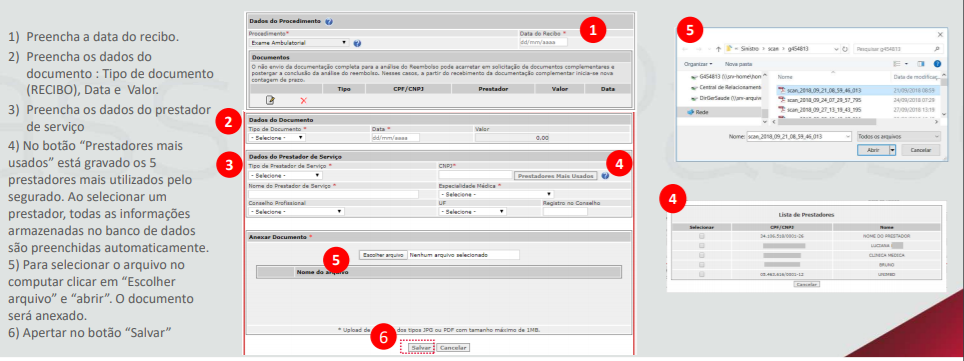Image resolution: width=964 pixels, height=361 pixels.
Task: Click help icon next to Exame Ambulatorial dropdown
Action: [357, 43]
